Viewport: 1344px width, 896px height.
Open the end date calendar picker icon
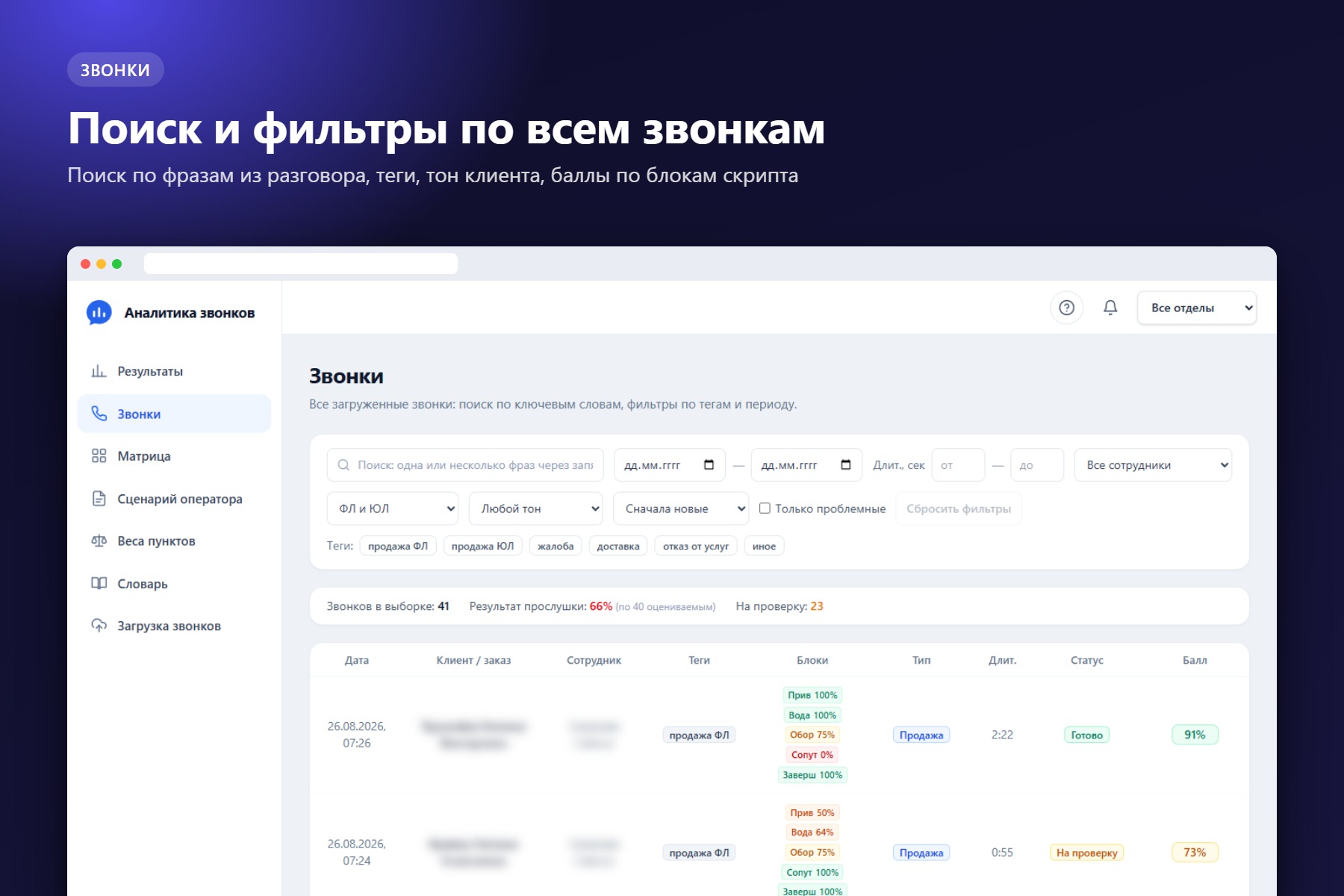click(846, 464)
